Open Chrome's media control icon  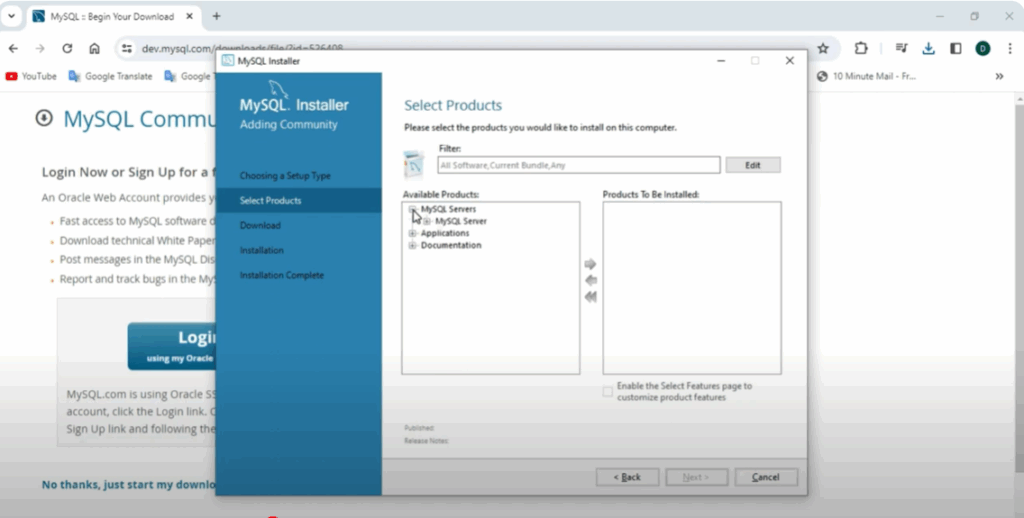[x=901, y=48]
